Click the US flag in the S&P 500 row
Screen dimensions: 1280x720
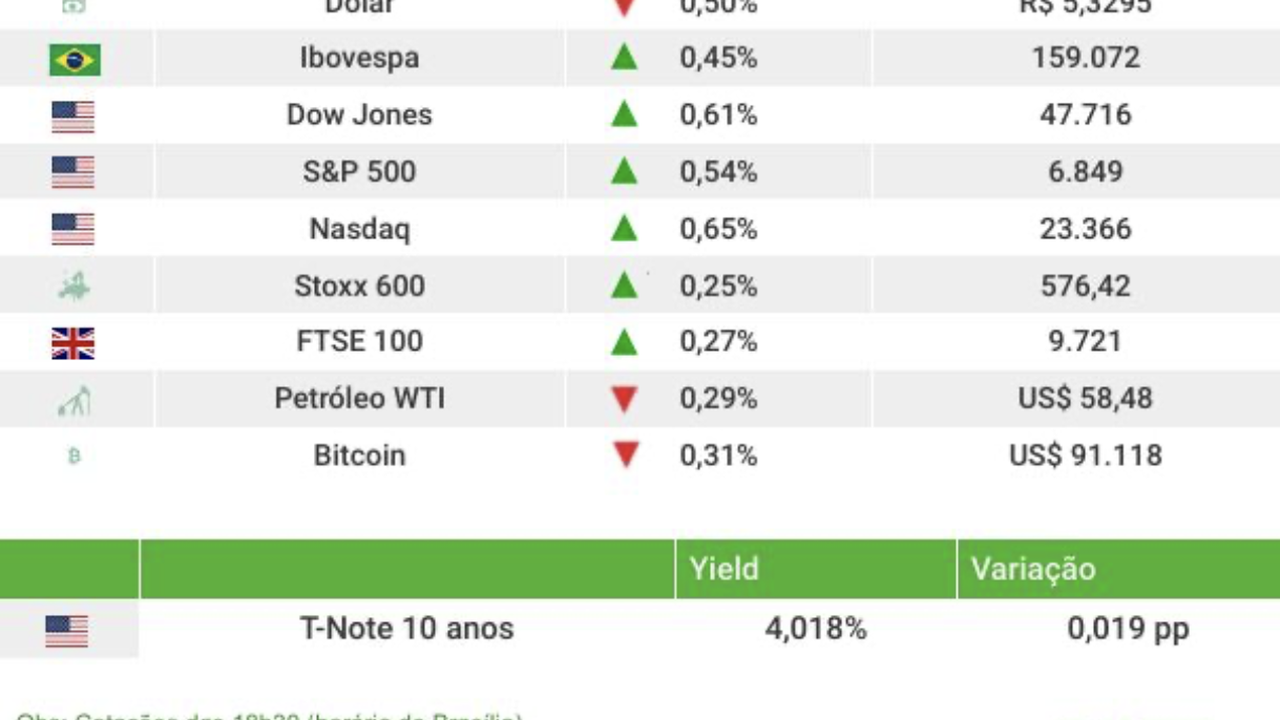[73, 172]
